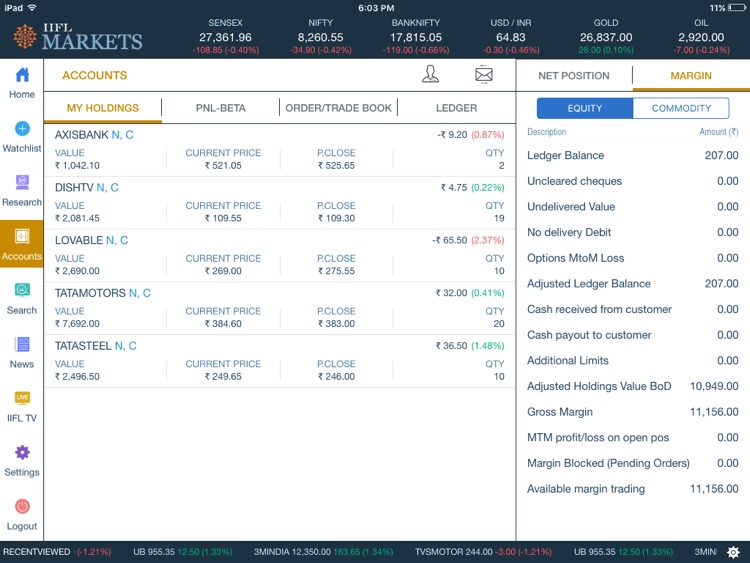750x563 pixels.
Task: Tap TATAMOTORS value ₹ 7,692.00
Action: point(77,324)
